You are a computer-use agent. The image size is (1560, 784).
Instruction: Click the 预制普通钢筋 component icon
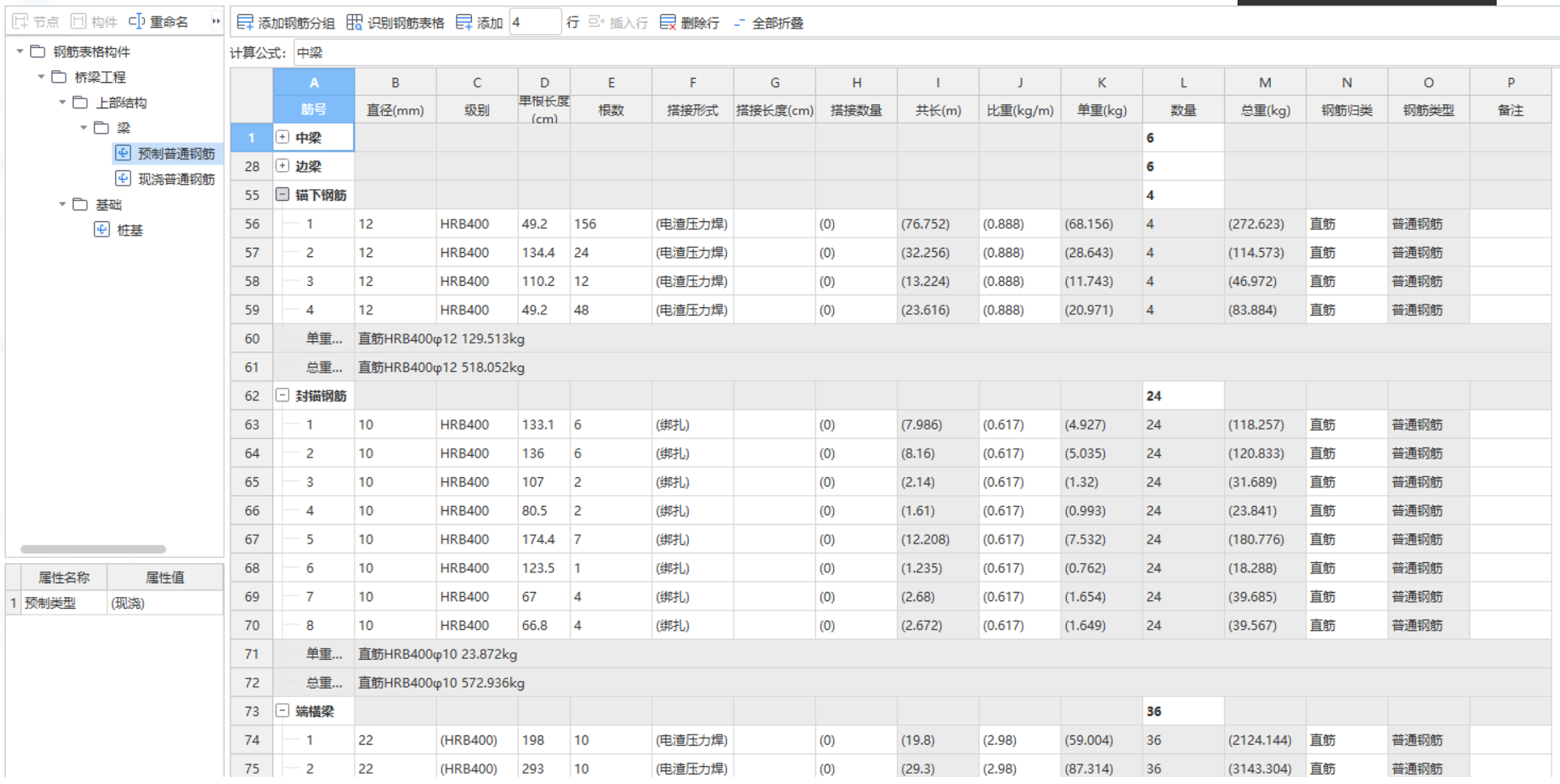click(x=123, y=153)
